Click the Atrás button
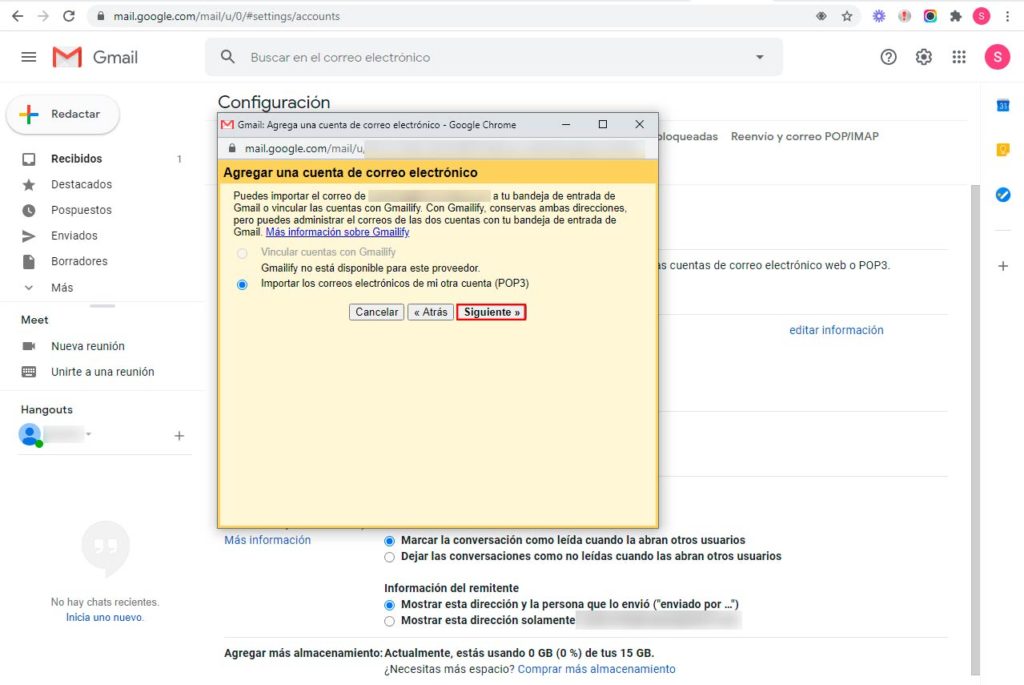The width and height of the screenshot is (1024, 685). [430, 312]
